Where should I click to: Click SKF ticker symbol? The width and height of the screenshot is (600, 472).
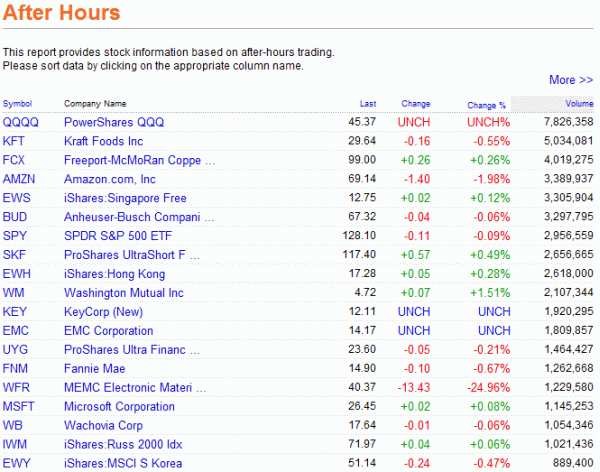15,255
